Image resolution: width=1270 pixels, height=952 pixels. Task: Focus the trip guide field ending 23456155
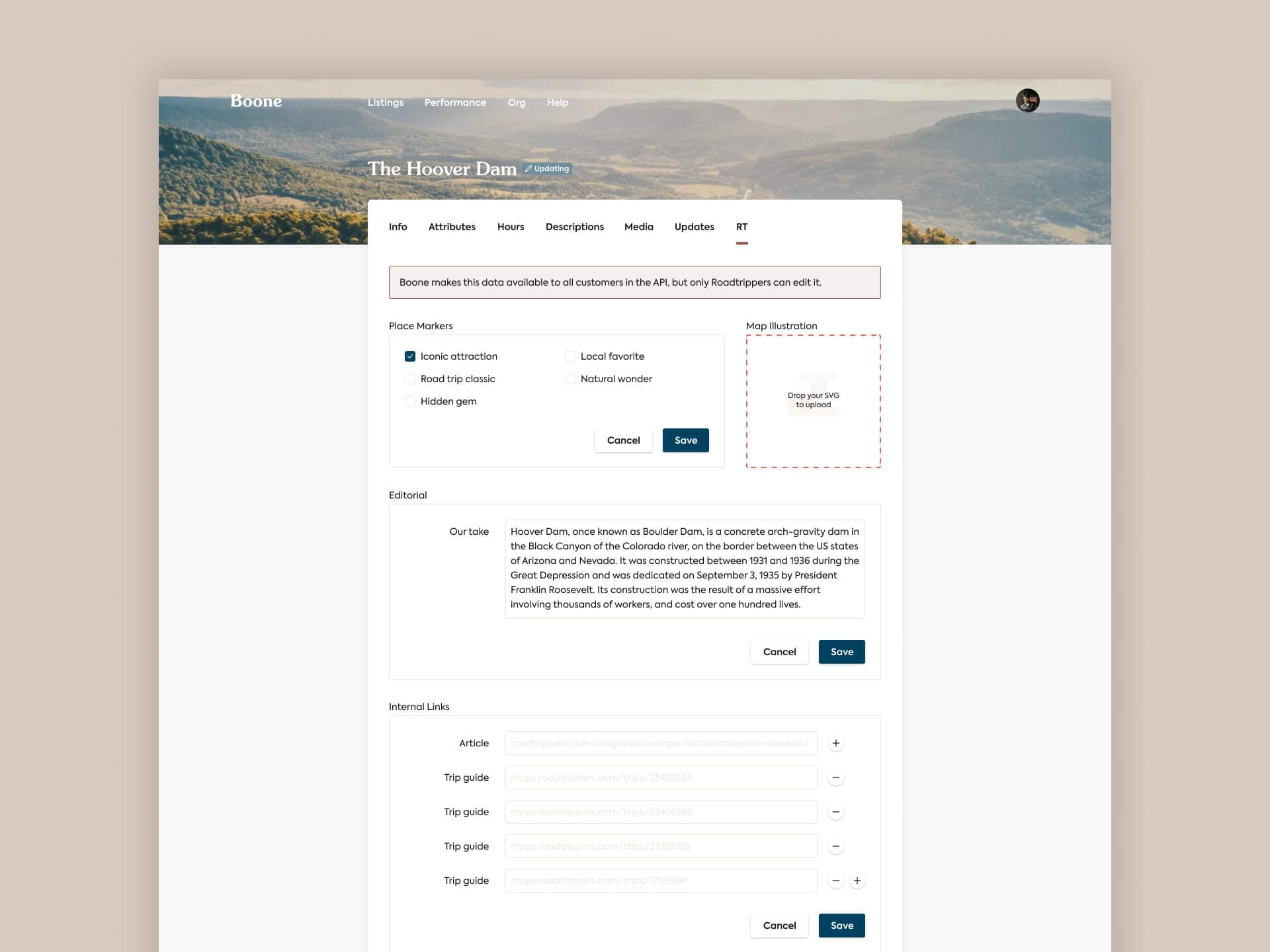coord(661,846)
